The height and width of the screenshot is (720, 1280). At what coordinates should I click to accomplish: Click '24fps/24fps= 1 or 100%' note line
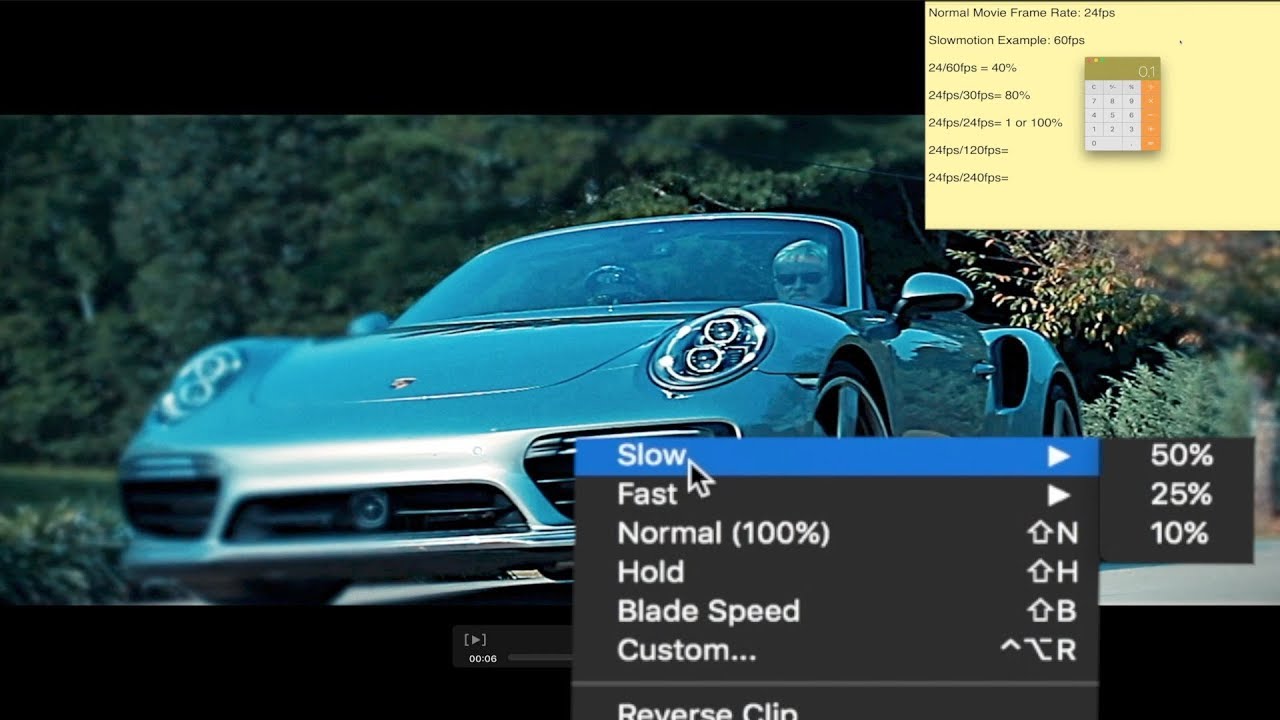pos(995,123)
